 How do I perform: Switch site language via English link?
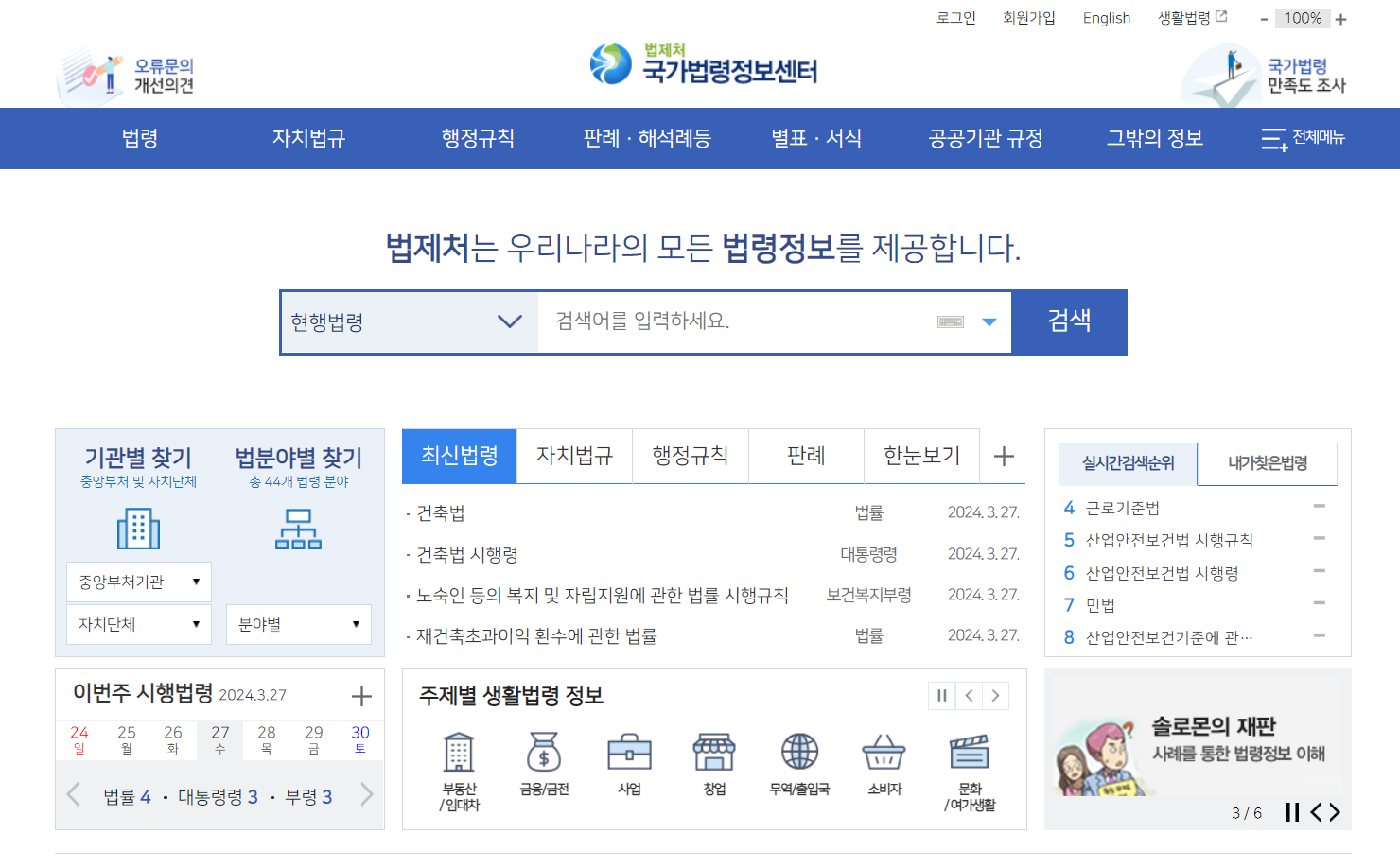(x=1107, y=17)
